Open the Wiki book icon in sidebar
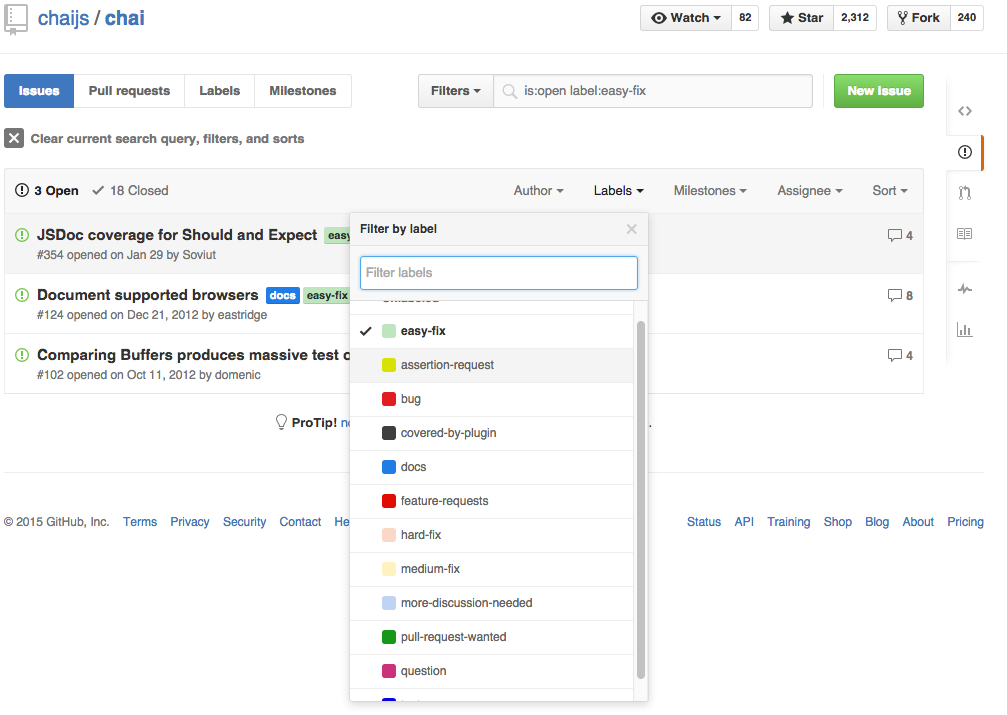Screen dimensions: 1007x715 [x=965, y=234]
